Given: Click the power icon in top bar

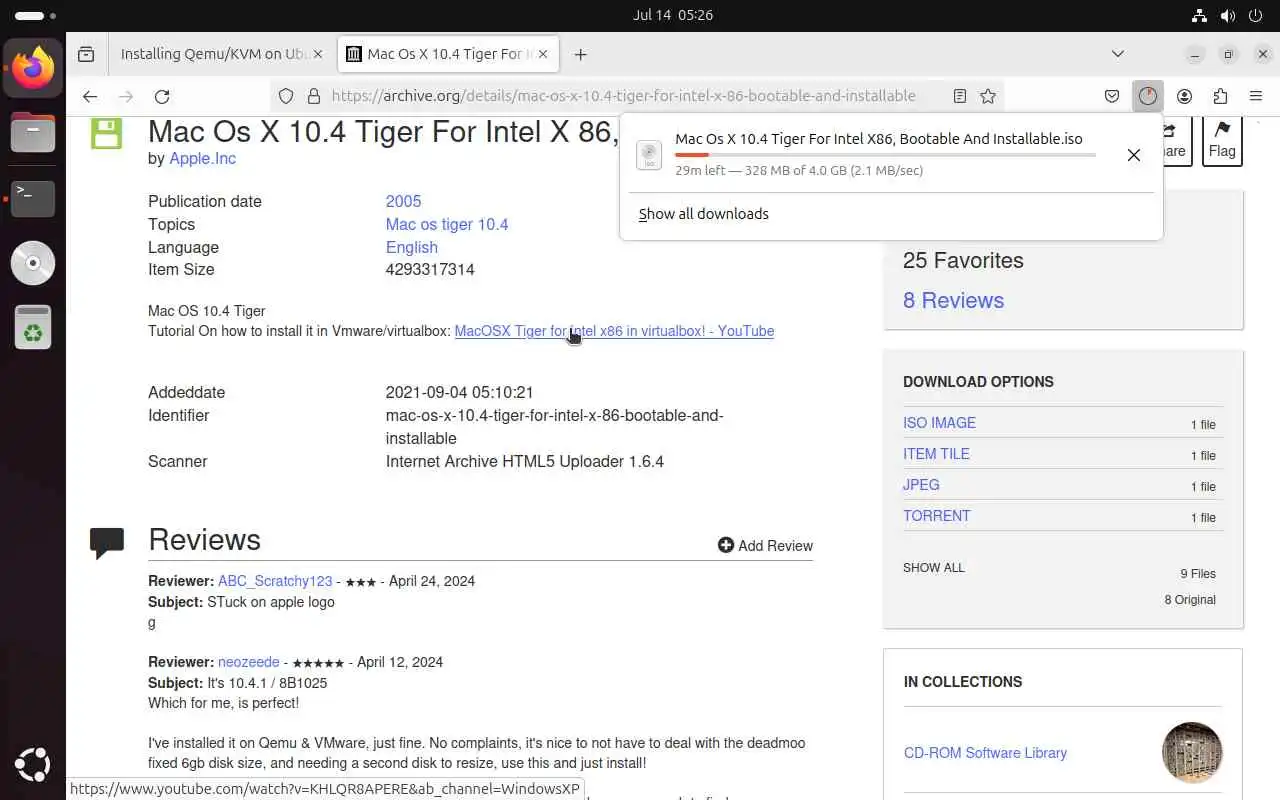Looking at the screenshot, I should pos(1256,15).
